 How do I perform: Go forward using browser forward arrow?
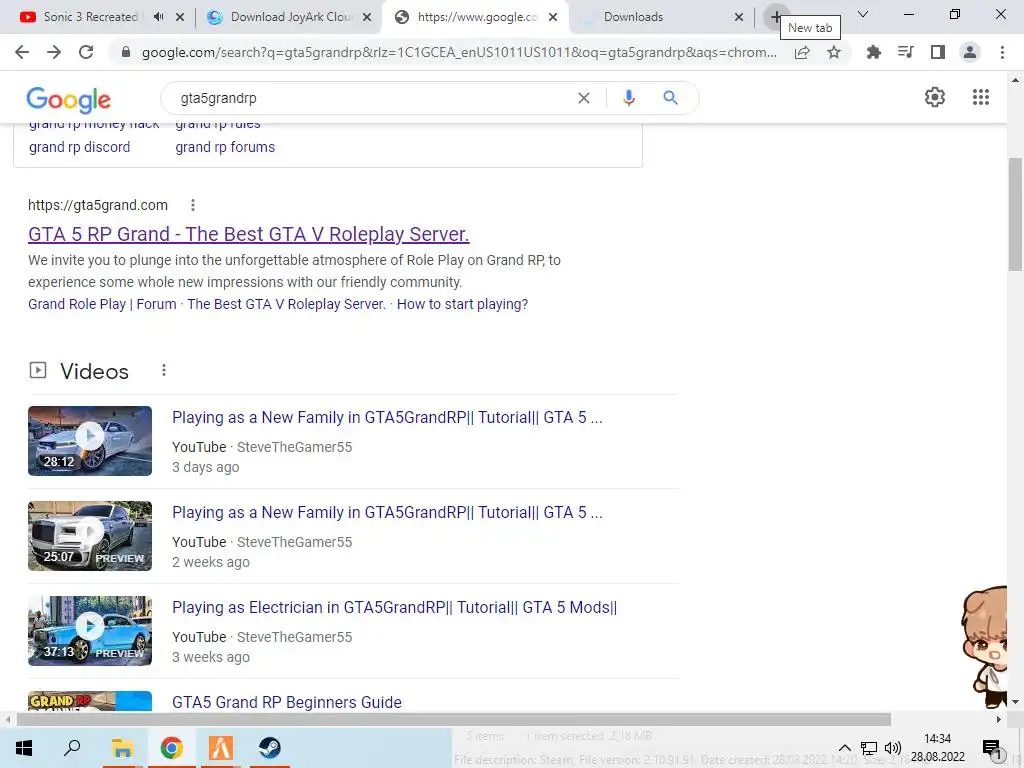pos(54,52)
